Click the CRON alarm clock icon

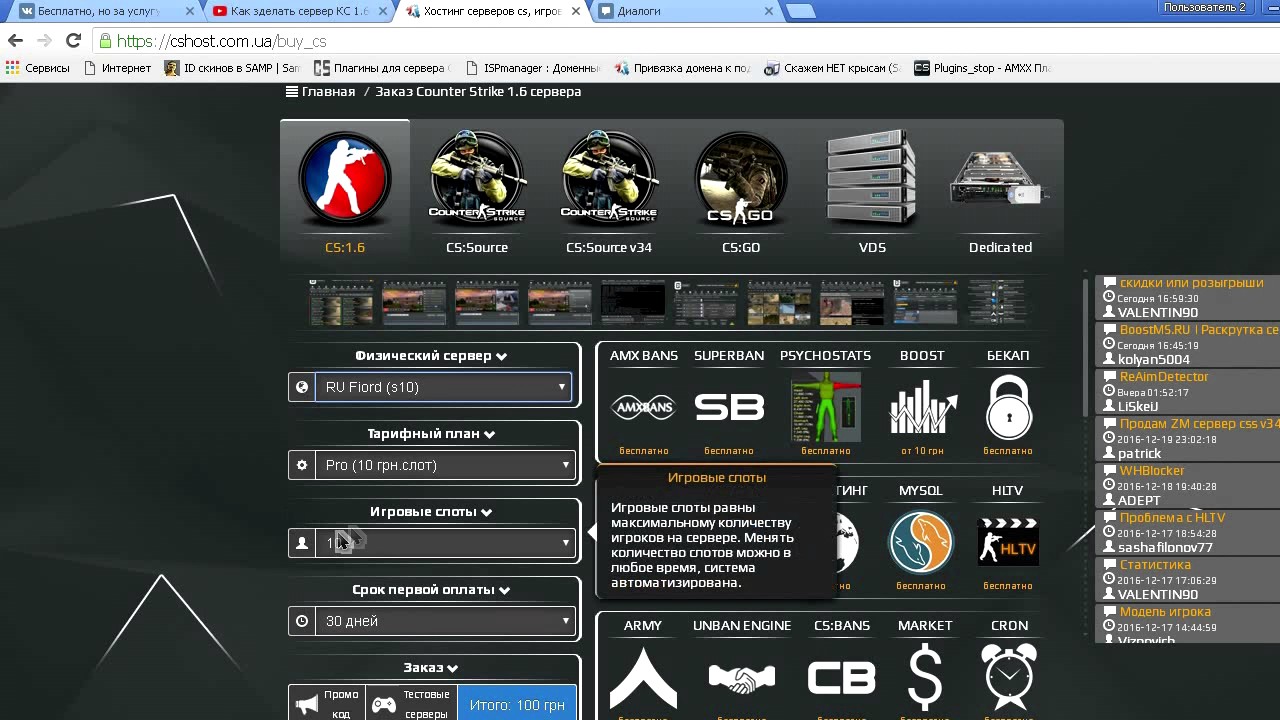point(1009,677)
